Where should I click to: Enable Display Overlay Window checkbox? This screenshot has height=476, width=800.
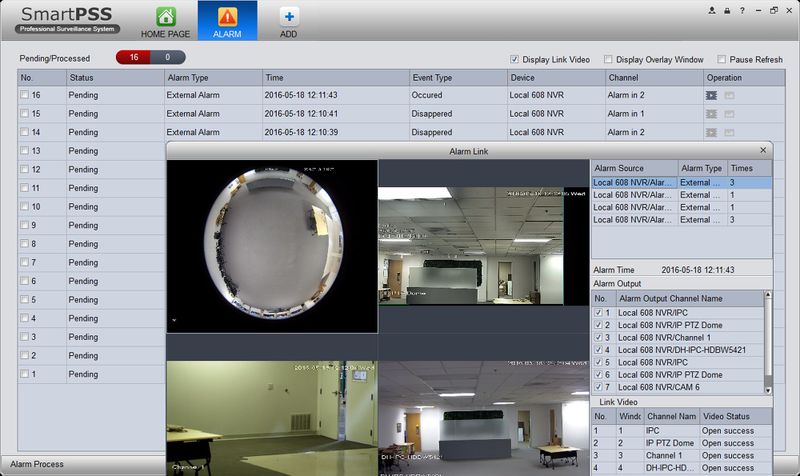click(608, 60)
